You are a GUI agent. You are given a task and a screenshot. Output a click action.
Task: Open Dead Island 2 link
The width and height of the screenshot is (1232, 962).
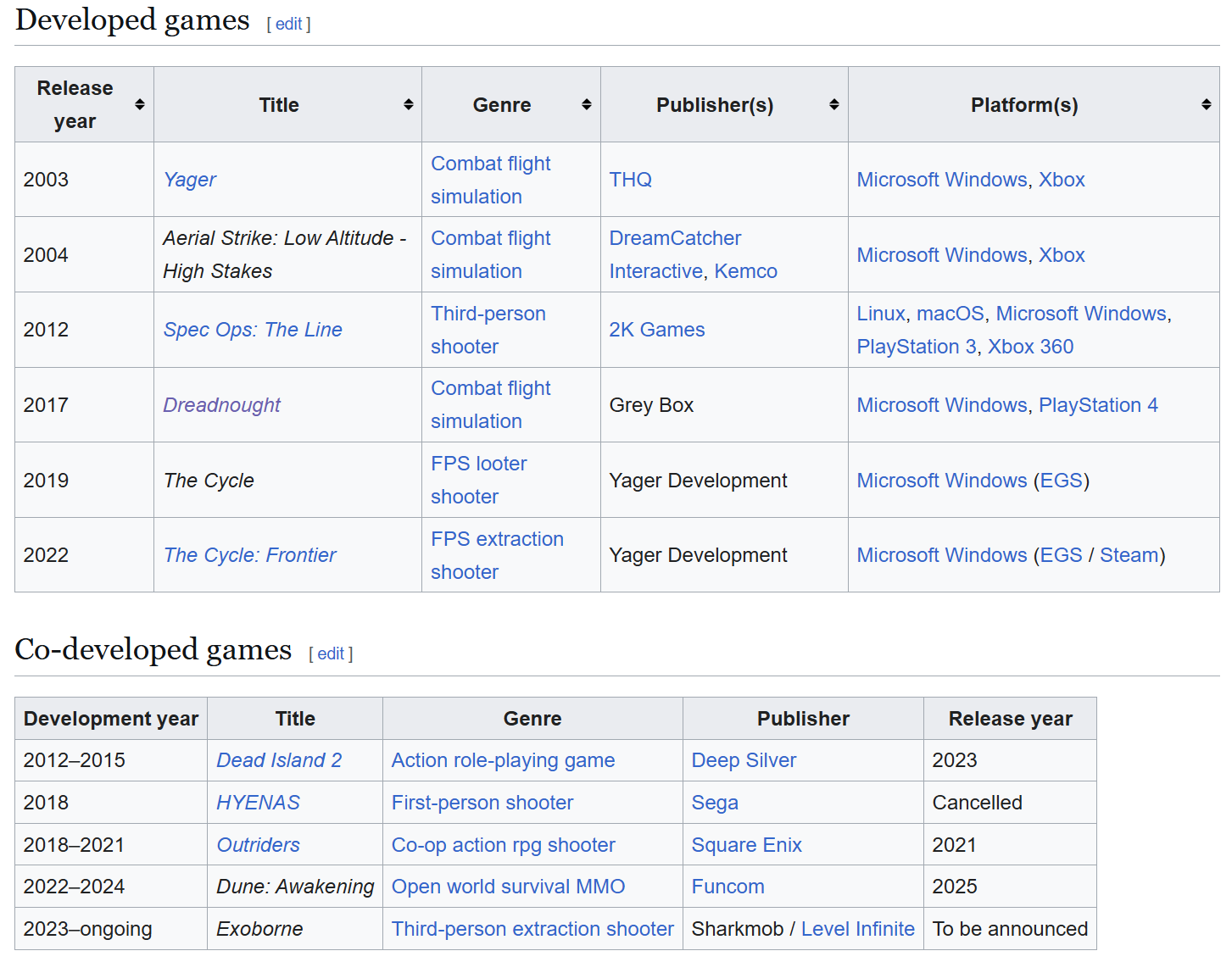pyautogui.click(x=279, y=760)
